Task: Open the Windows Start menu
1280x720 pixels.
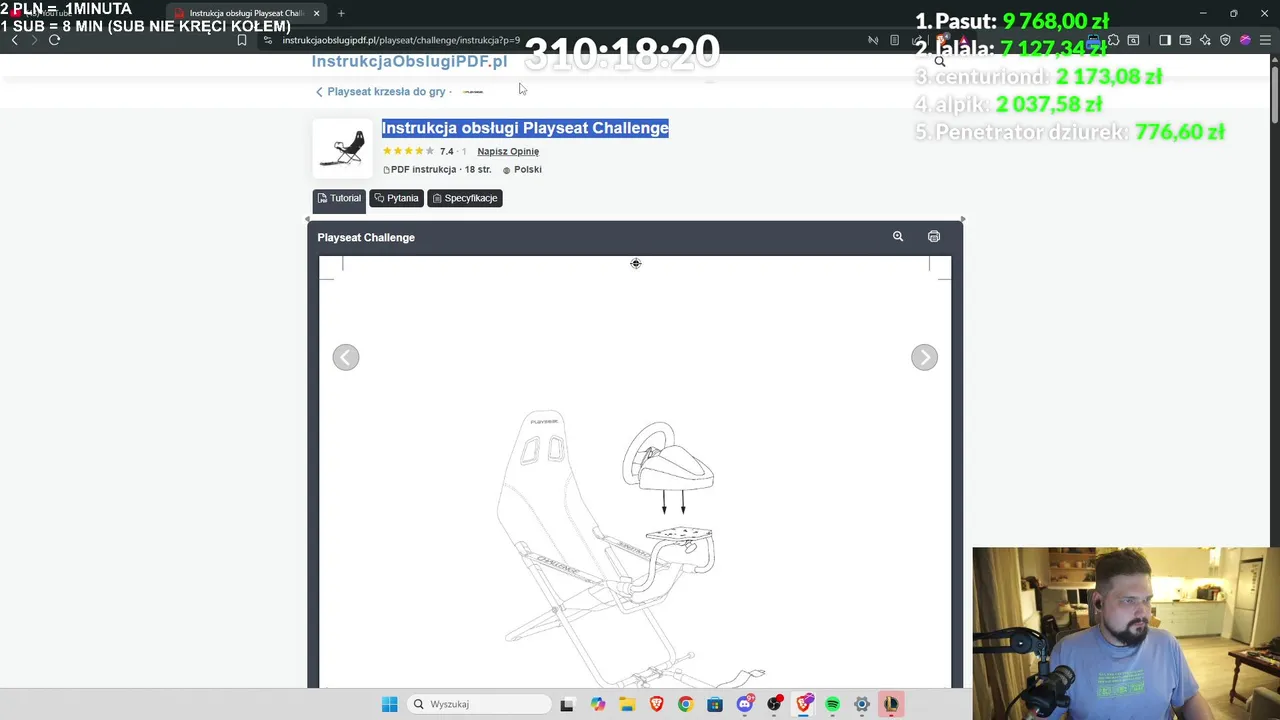Action: (x=389, y=704)
